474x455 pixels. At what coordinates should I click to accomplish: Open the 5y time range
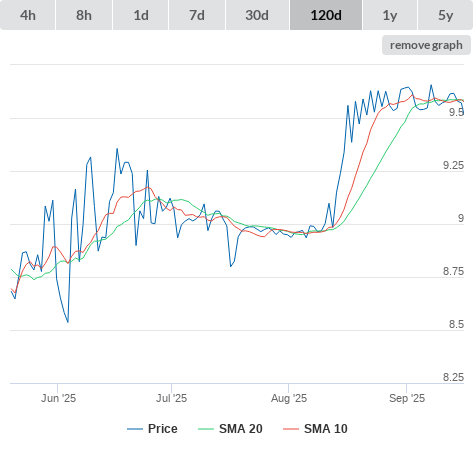pos(445,15)
